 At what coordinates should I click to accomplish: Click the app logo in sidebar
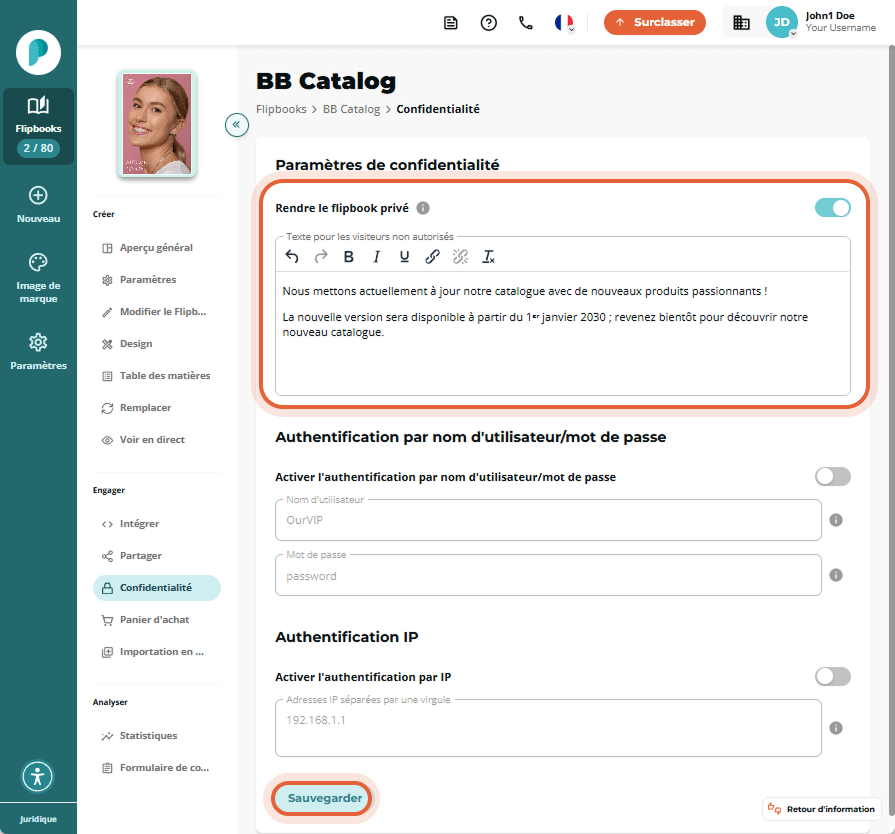pos(38,53)
